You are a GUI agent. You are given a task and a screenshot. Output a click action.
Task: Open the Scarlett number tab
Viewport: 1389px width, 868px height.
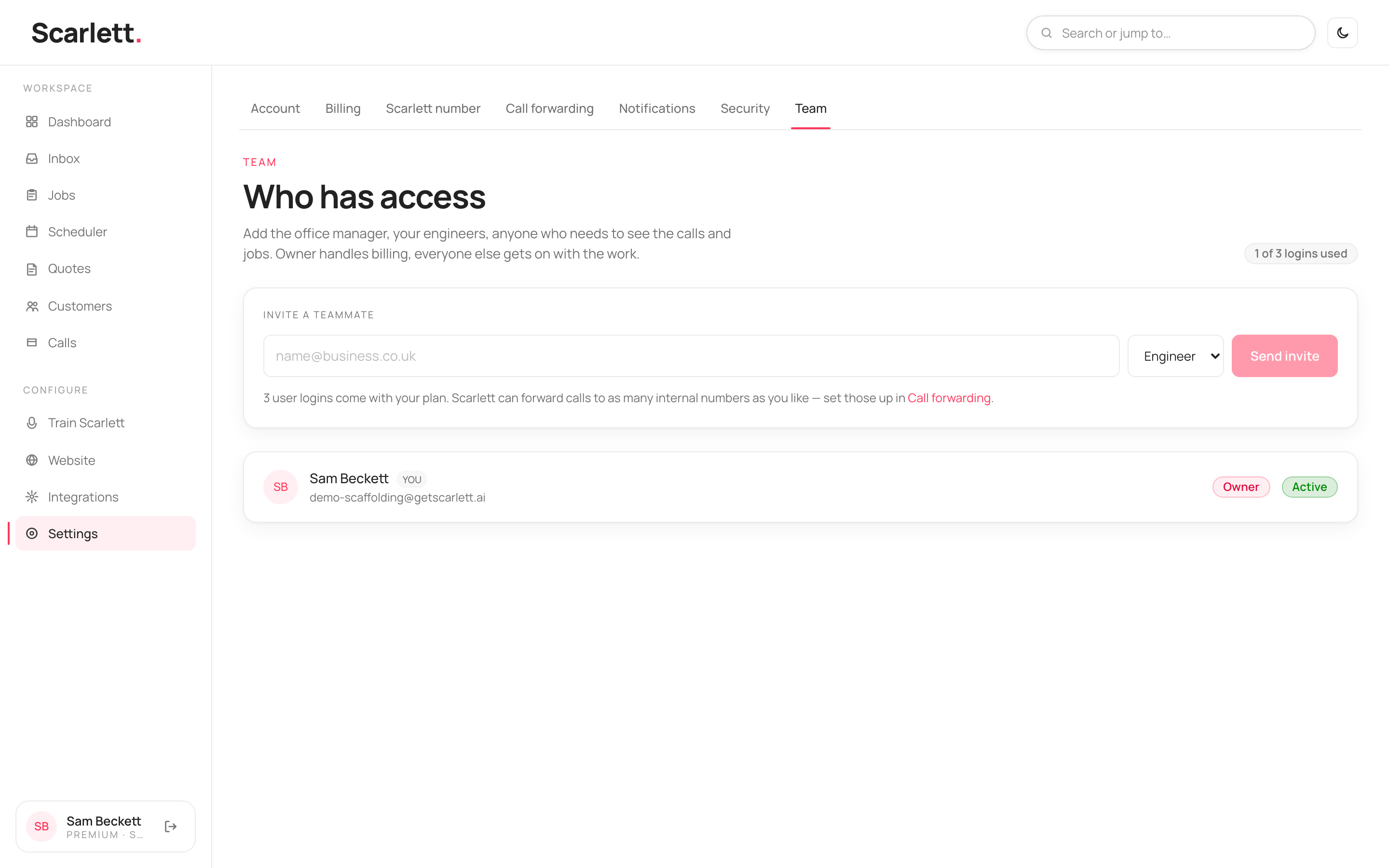(433, 108)
